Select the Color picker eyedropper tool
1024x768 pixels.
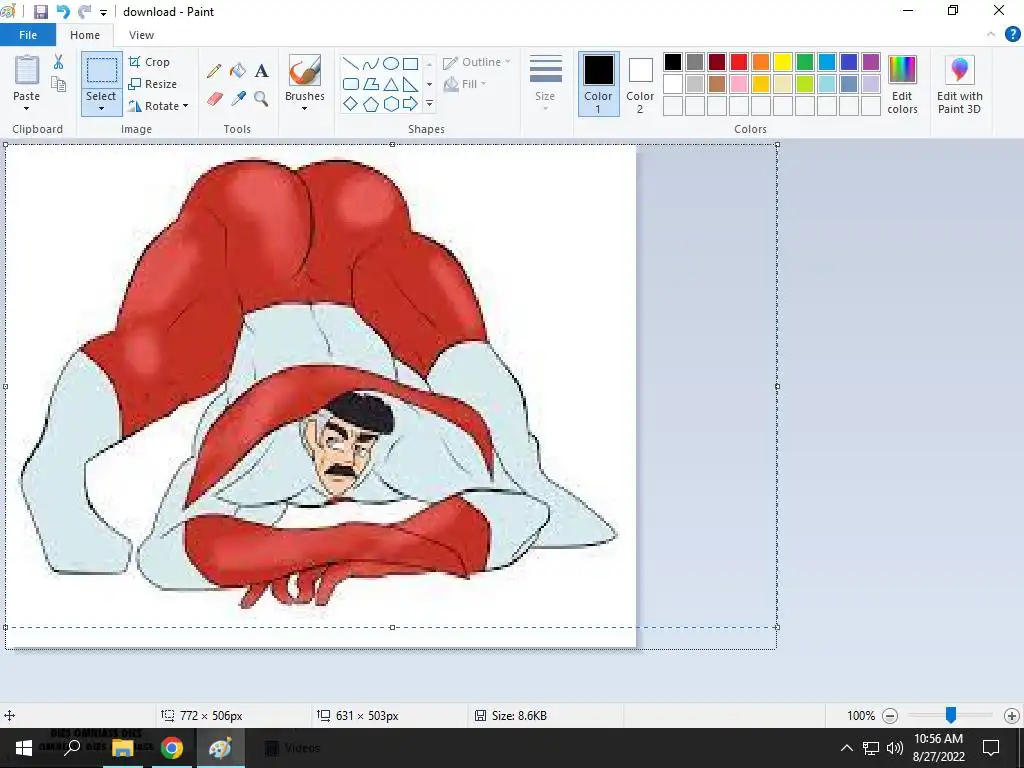click(x=238, y=99)
